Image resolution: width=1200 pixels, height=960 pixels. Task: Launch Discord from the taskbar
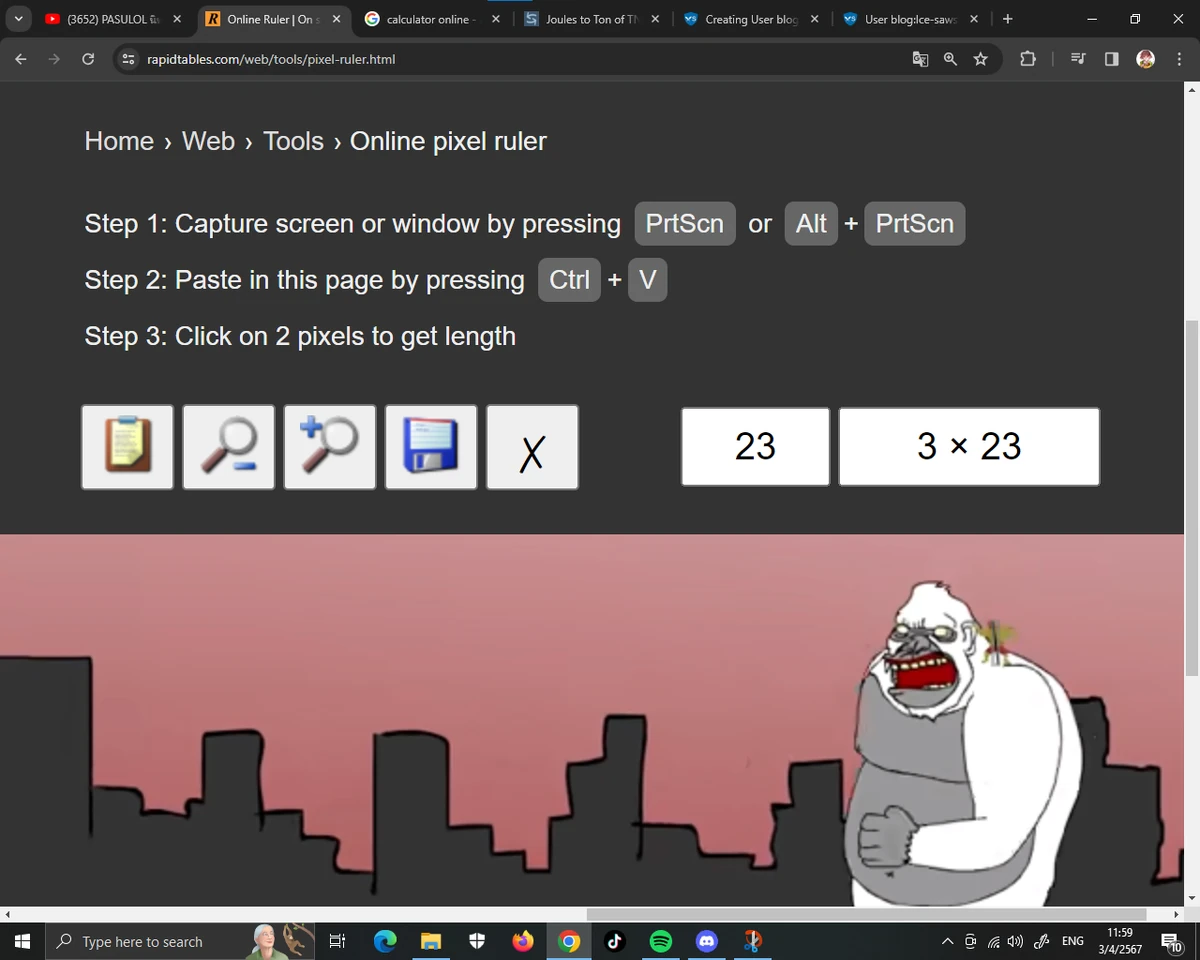click(707, 941)
